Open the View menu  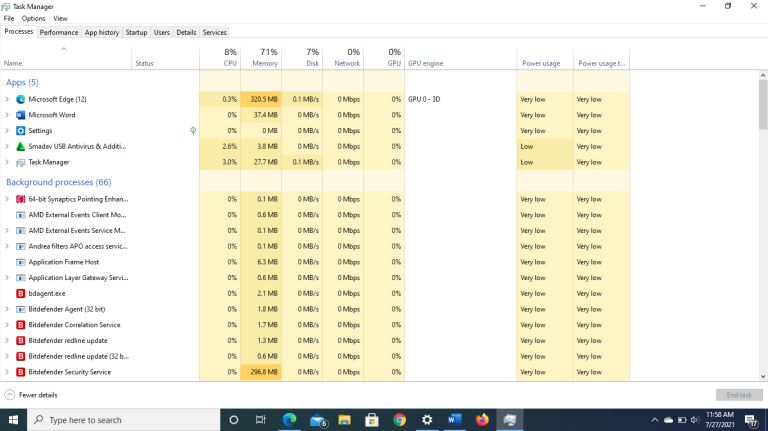click(x=60, y=18)
